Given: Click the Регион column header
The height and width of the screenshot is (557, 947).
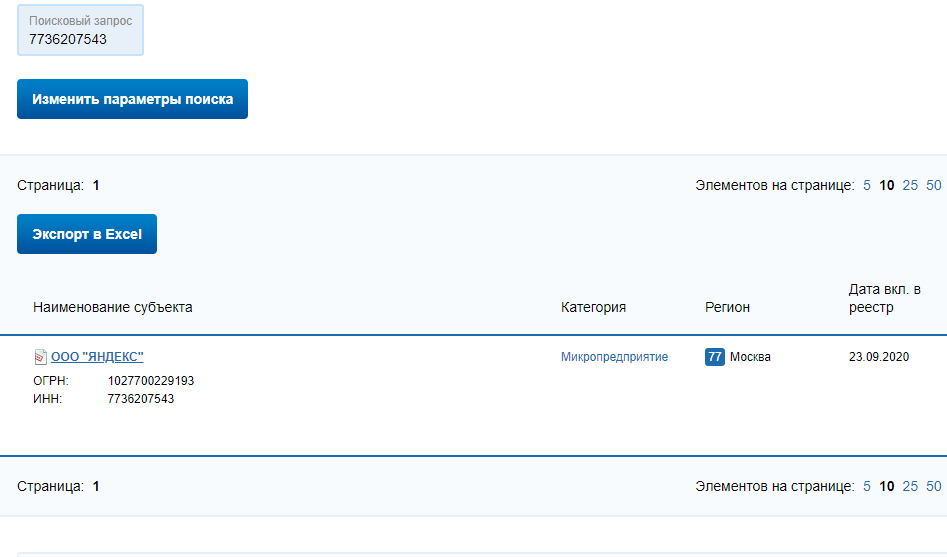Looking at the screenshot, I should (x=727, y=307).
